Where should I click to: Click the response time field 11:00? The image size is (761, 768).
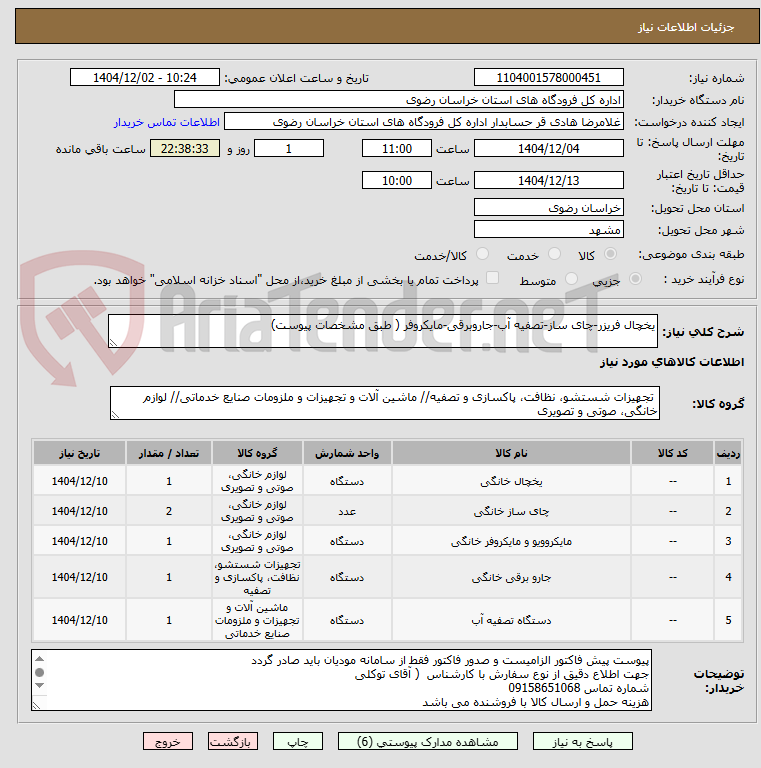(x=397, y=148)
